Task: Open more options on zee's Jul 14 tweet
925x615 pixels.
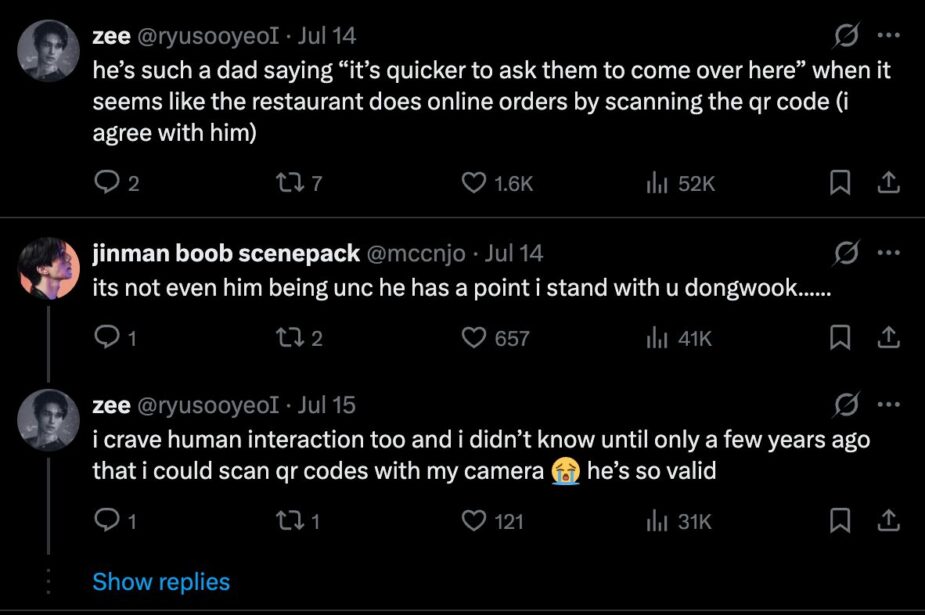Action: [x=888, y=35]
